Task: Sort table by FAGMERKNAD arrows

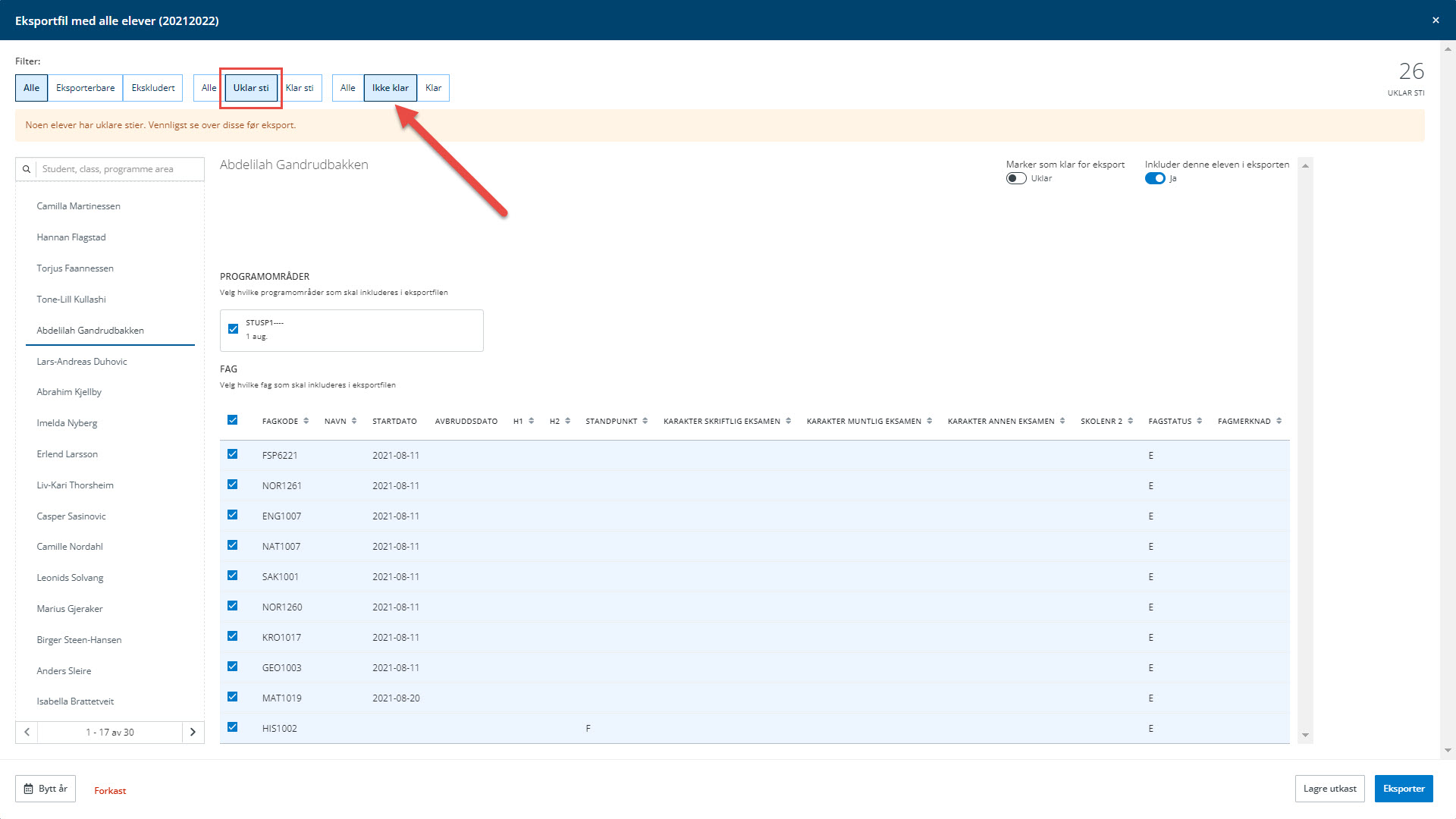Action: 1279,421
